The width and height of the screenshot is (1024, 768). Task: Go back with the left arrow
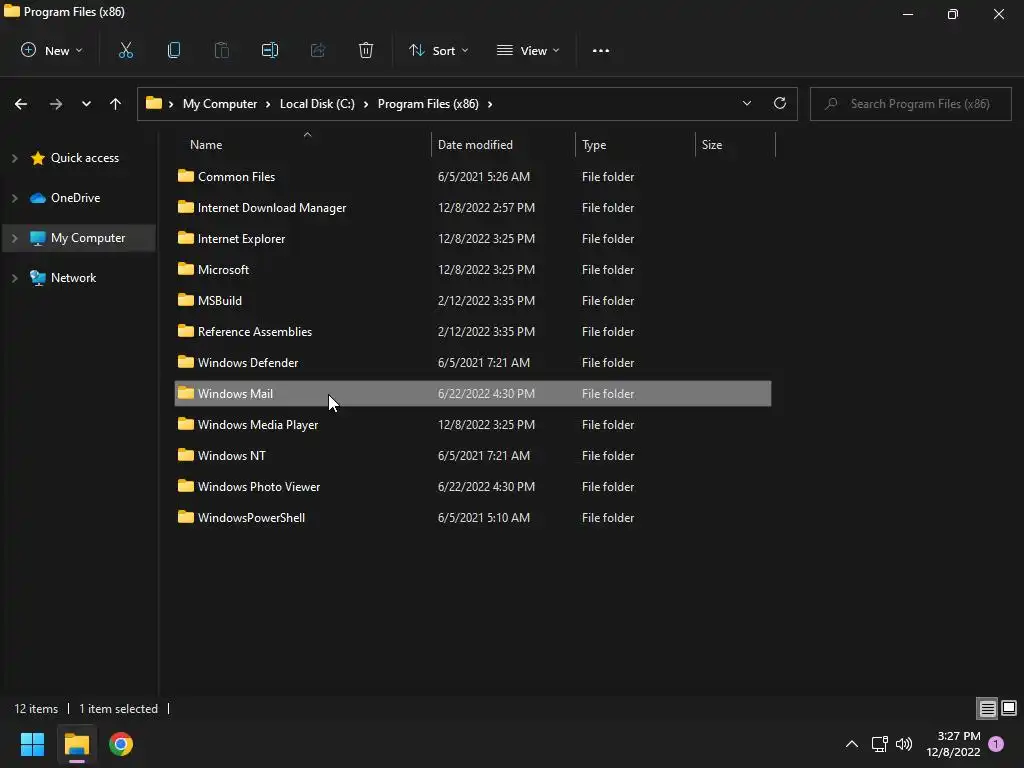tap(21, 104)
